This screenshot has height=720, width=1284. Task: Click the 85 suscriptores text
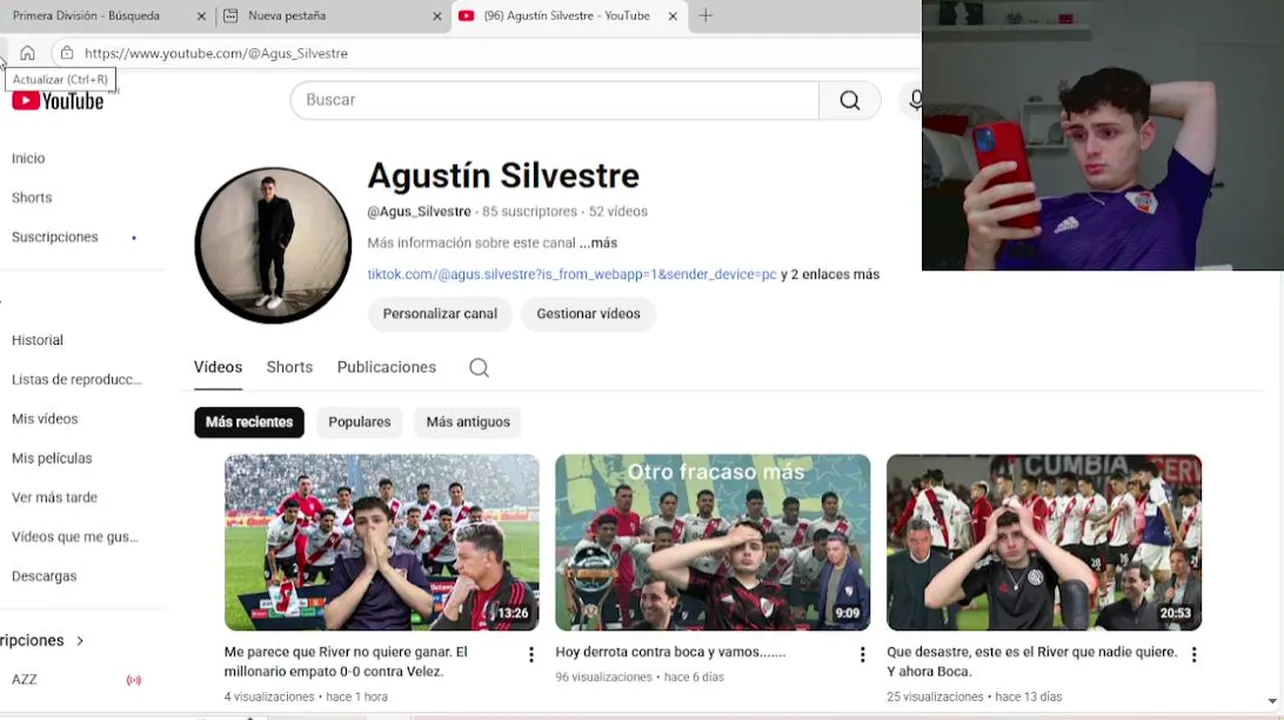[x=530, y=212]
